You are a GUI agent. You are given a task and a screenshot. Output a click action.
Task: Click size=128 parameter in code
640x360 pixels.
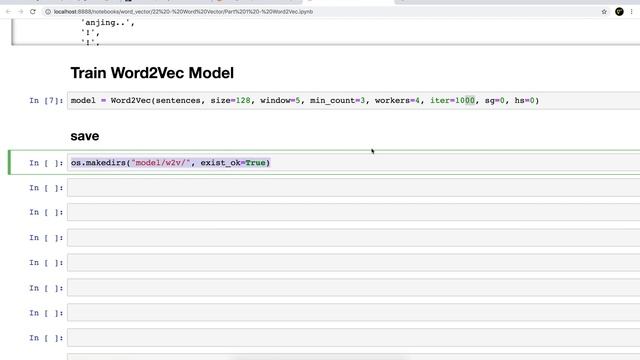click(231, 100)
